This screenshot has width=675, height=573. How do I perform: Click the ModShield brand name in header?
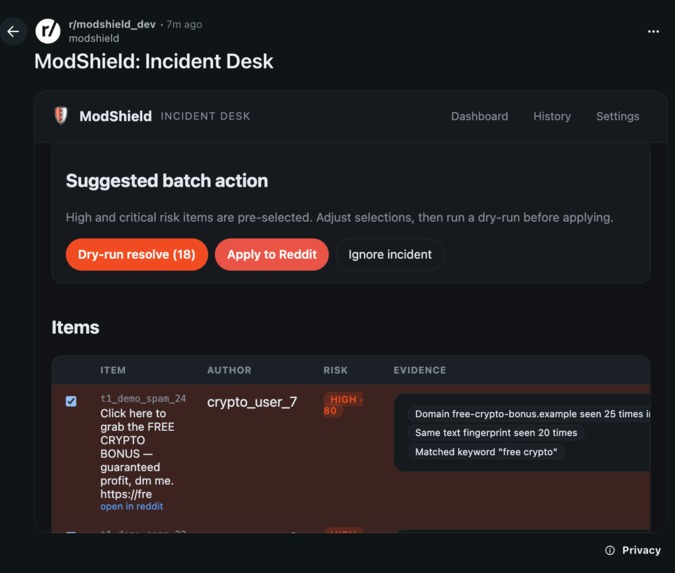tap(115, 116)
